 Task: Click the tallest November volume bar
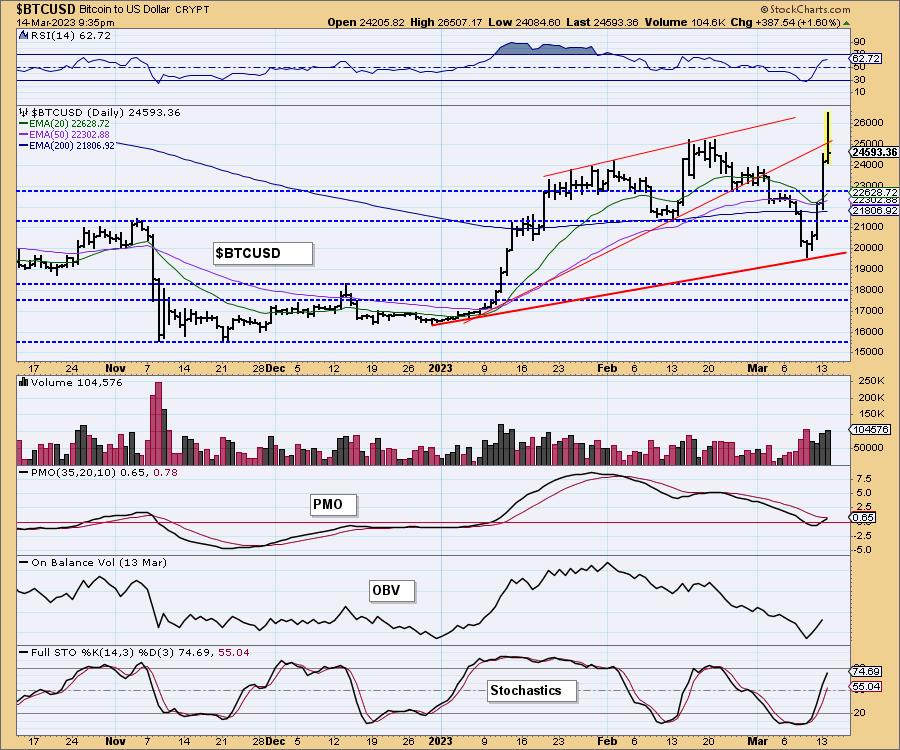click(x=158, y=423)
